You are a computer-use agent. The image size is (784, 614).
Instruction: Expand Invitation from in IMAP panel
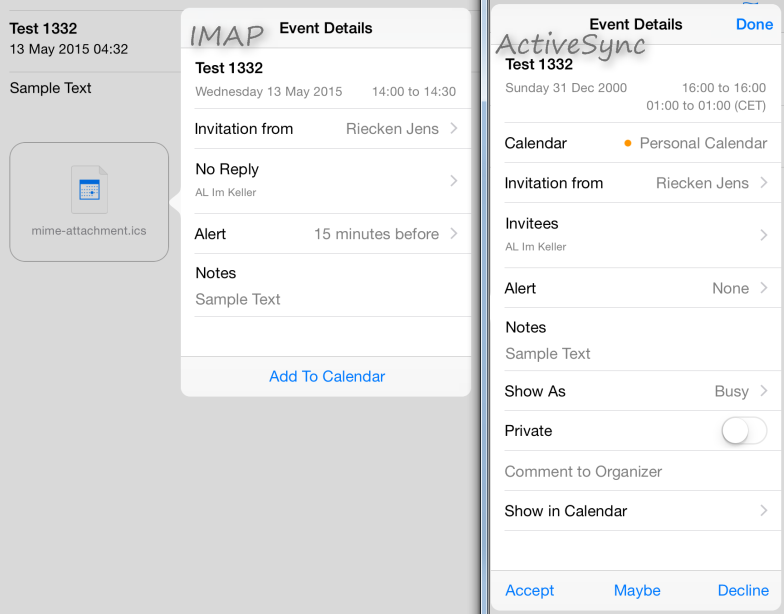tap(326, 129)
